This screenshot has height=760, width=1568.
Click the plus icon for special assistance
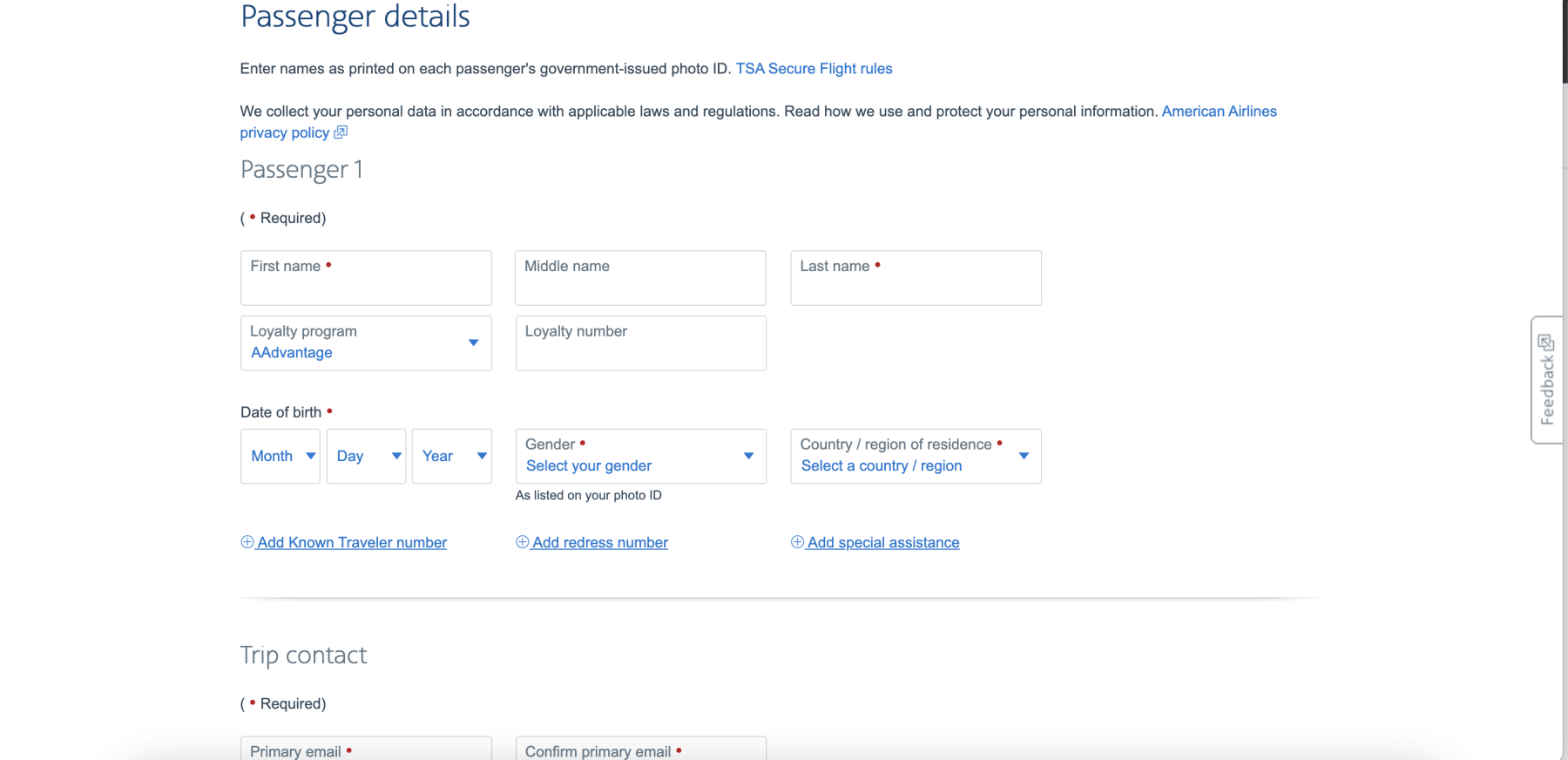tap(797, 542)
